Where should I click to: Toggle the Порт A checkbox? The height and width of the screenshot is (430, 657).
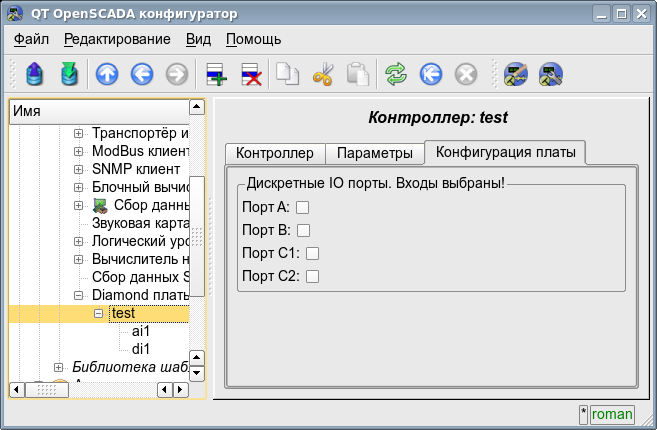(303, 207)
